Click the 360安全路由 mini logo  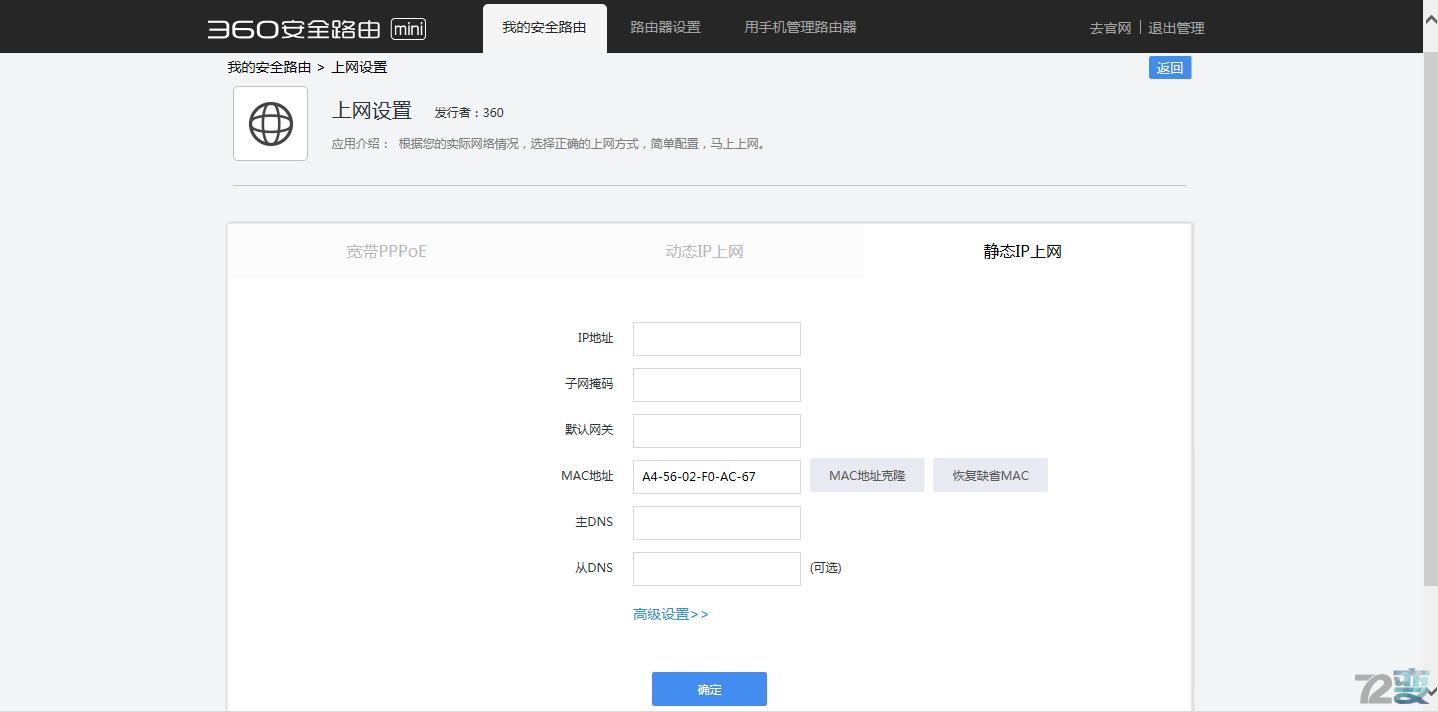tap(313, 28)
